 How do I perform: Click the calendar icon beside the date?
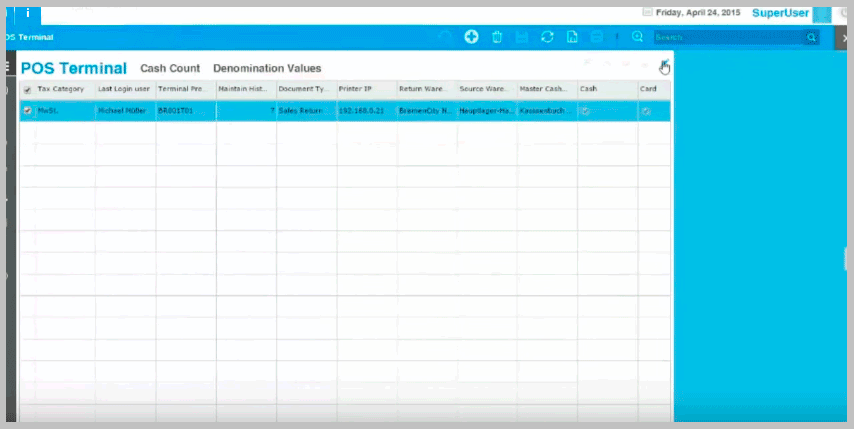pyautogui.click(x=647, y=12)
